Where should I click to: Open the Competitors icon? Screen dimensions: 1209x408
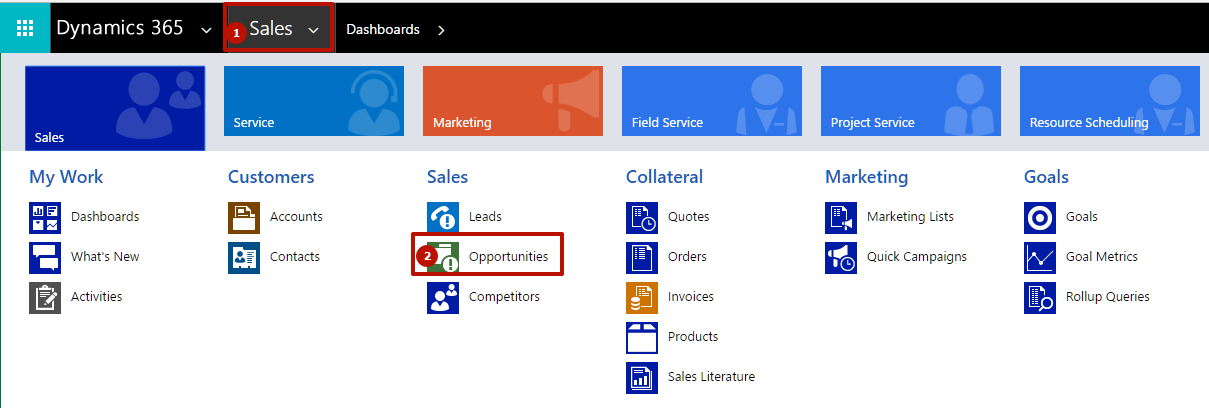coord(443,297)
